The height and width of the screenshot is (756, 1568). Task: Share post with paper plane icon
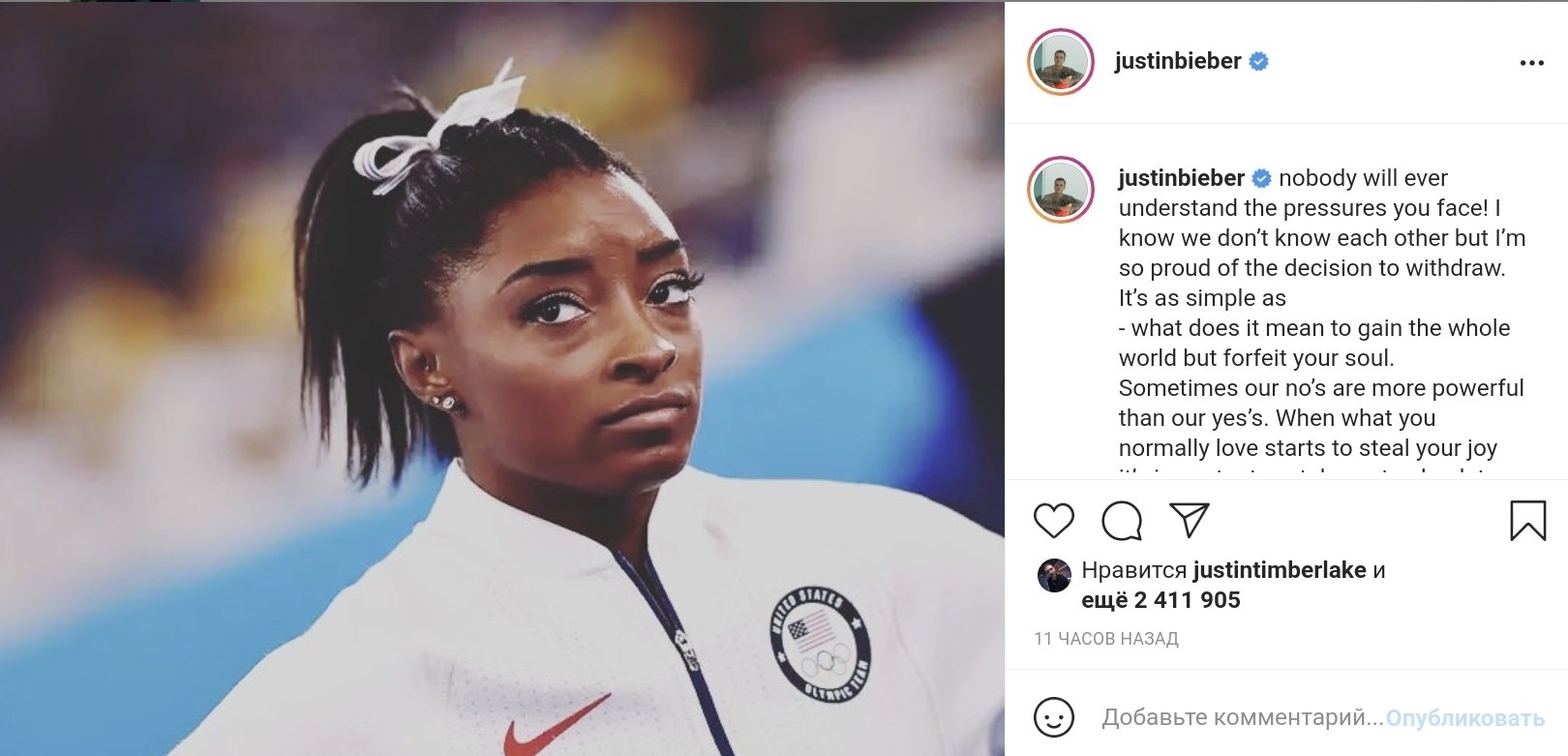tap(1190, 520)
